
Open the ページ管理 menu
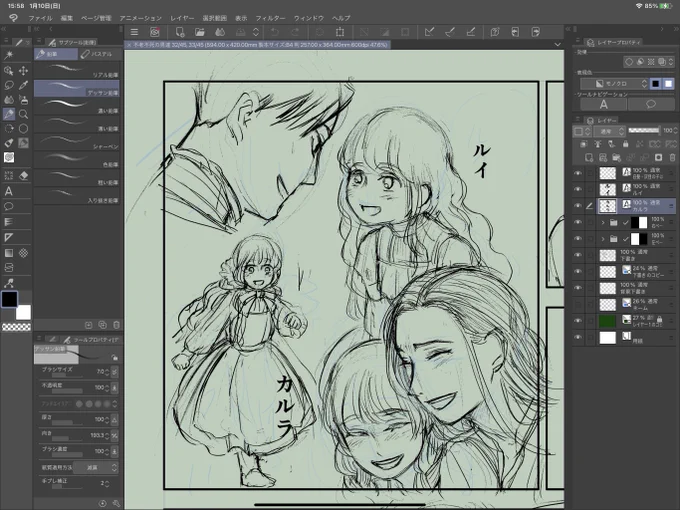point(96,18)
